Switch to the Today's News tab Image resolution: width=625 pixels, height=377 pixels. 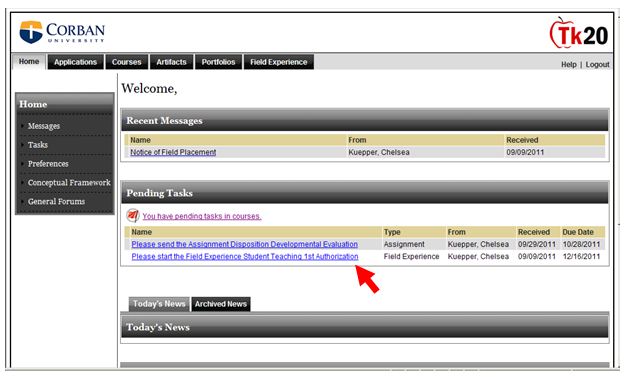159,304
